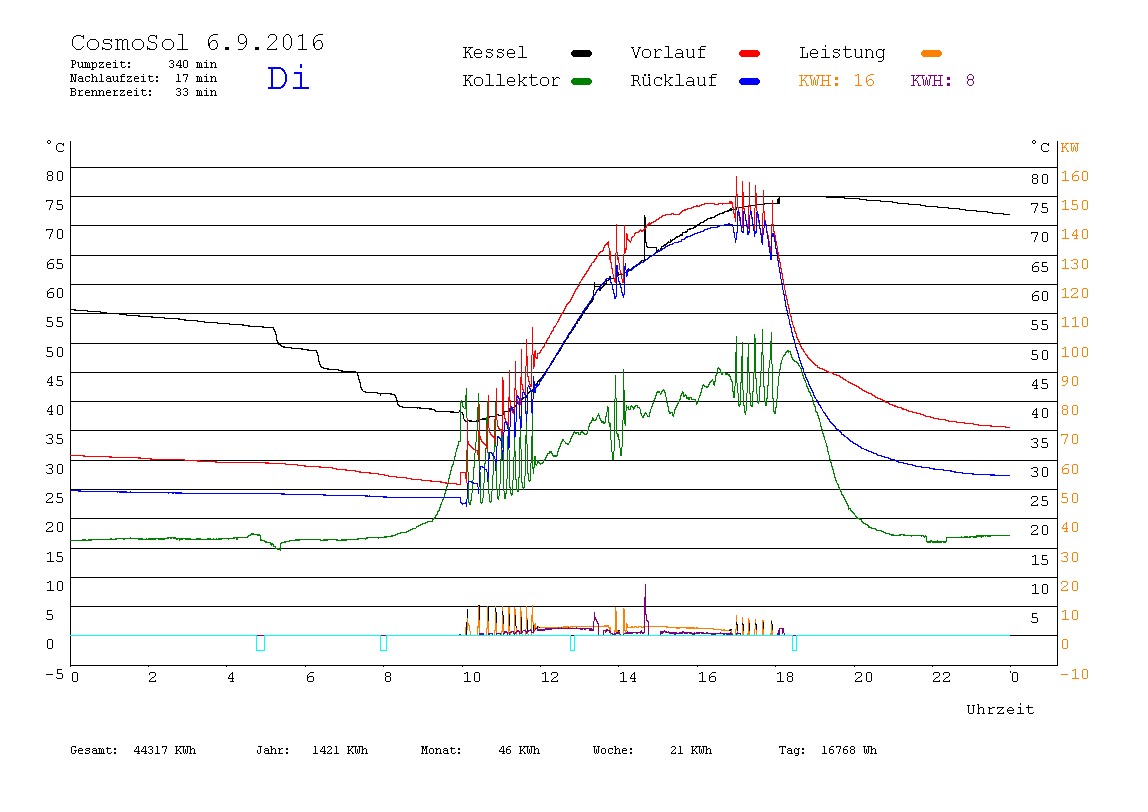This screenshot has width=1148, height=812.
Task: Click the 'Tag:' label in the footer
Action: pos(791,750)
